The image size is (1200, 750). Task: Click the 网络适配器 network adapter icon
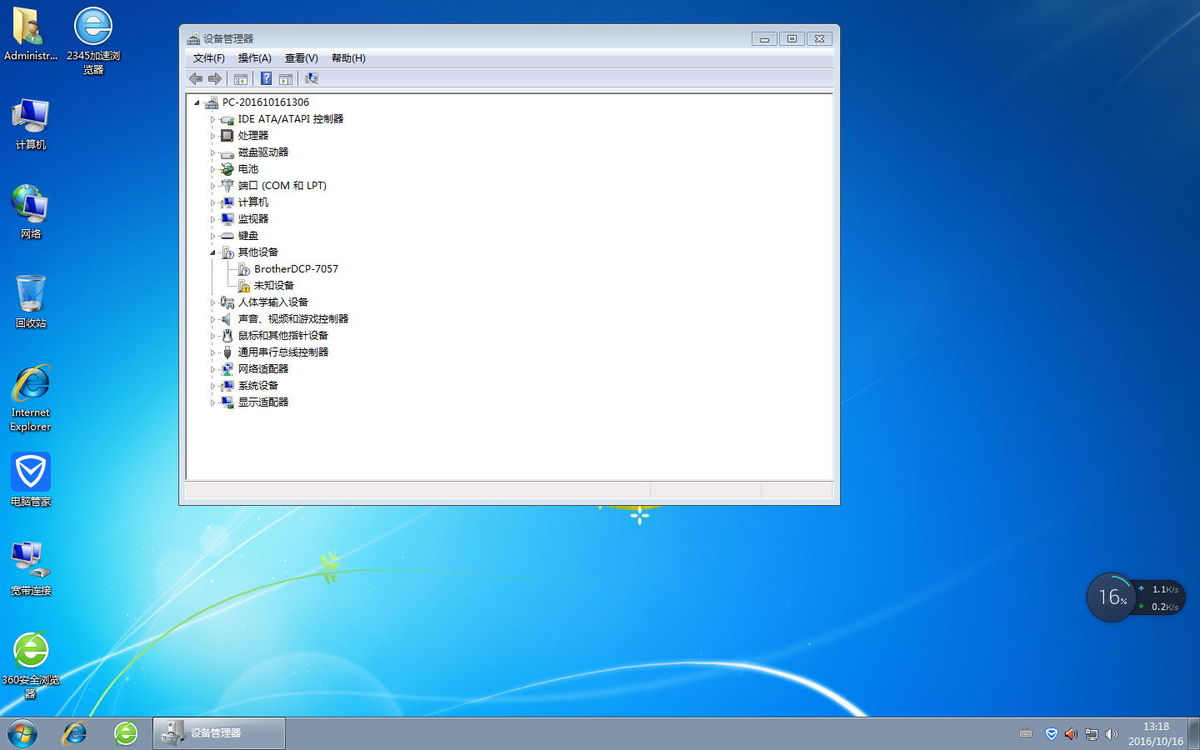(227, 369)
